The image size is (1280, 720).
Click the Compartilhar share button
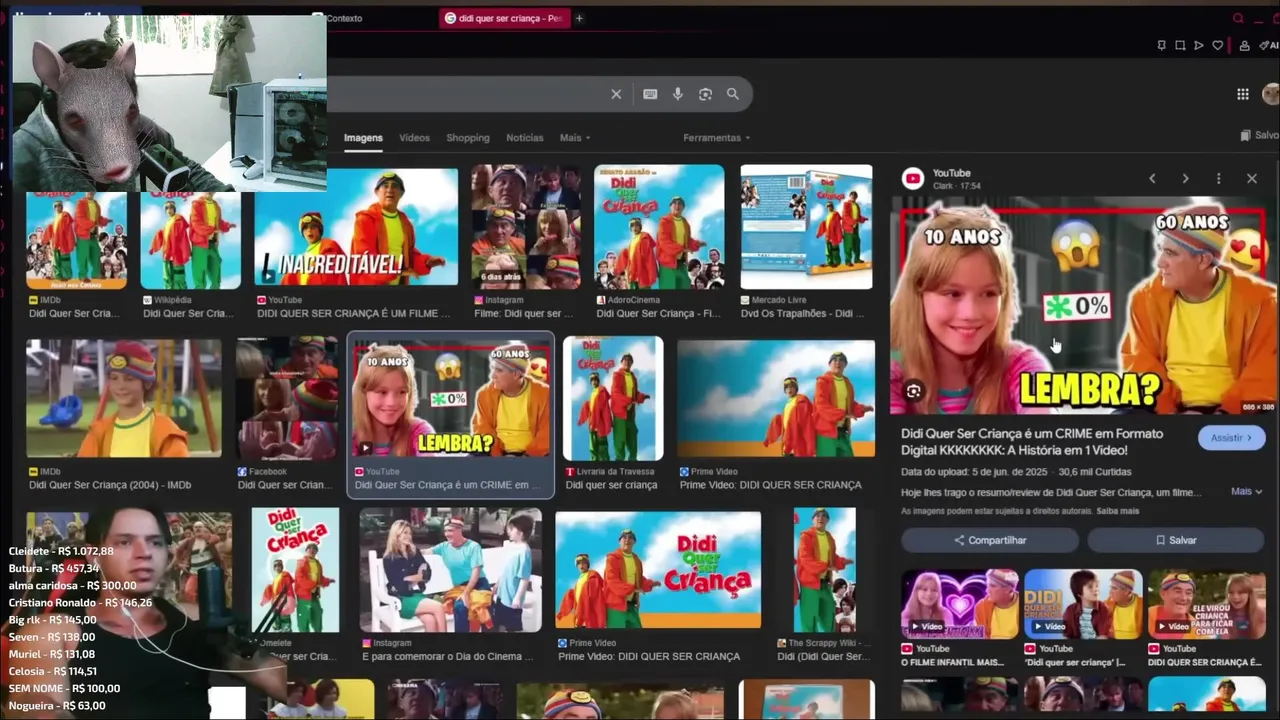point(990,540)
